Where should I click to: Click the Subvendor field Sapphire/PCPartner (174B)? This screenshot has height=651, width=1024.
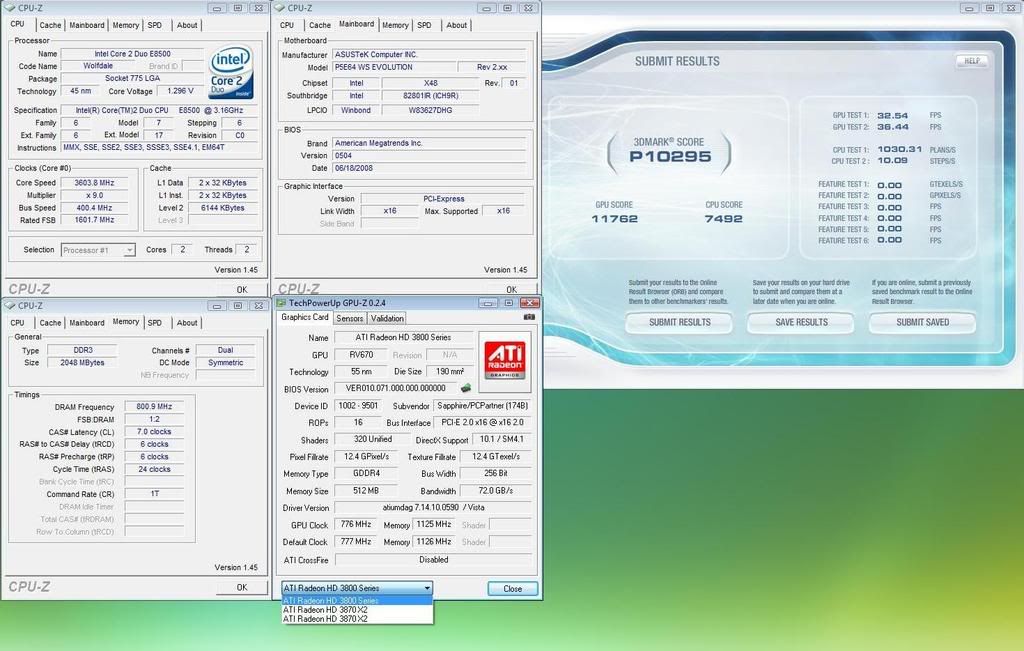click(x=482, y=405)
